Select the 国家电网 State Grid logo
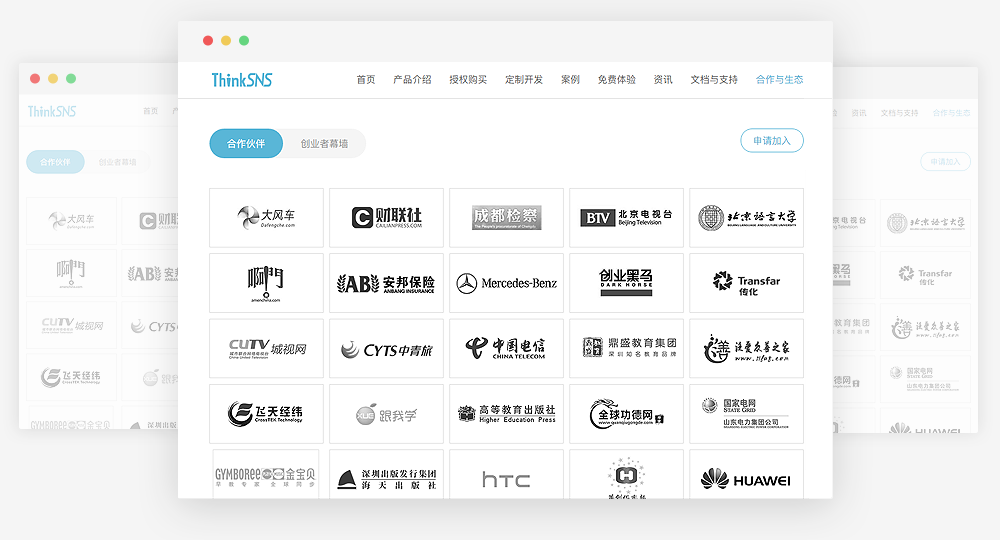This screenshot has height=540, width=1000. pyautogui.click(x=746, y=414)
